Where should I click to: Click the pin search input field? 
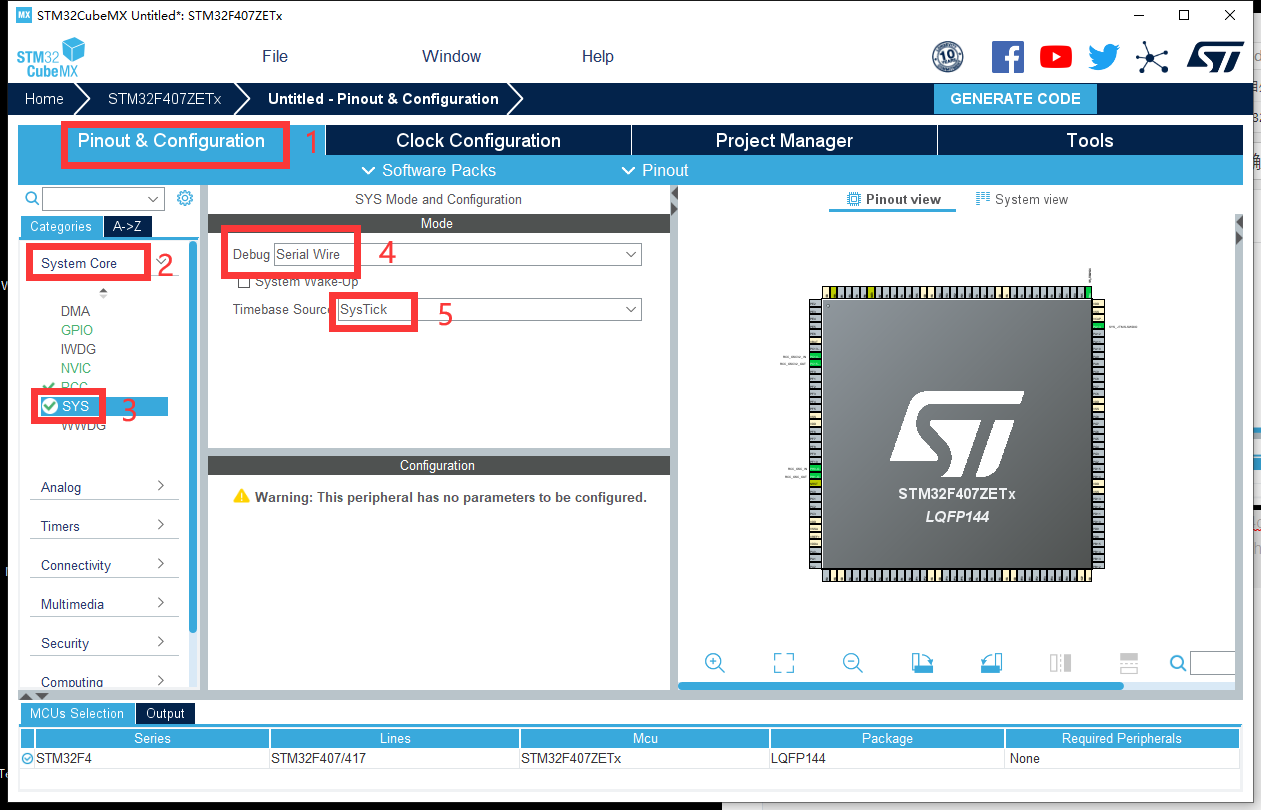point(1212,663)
